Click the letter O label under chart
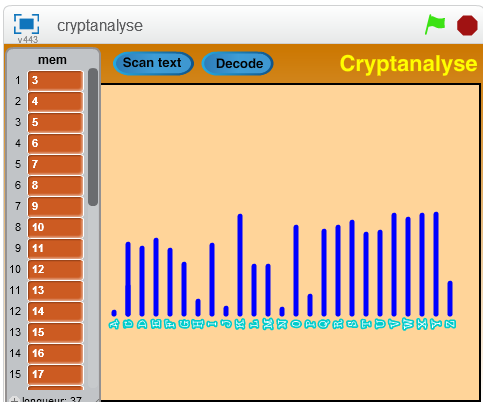483x402 pixels. coord(296,324)
